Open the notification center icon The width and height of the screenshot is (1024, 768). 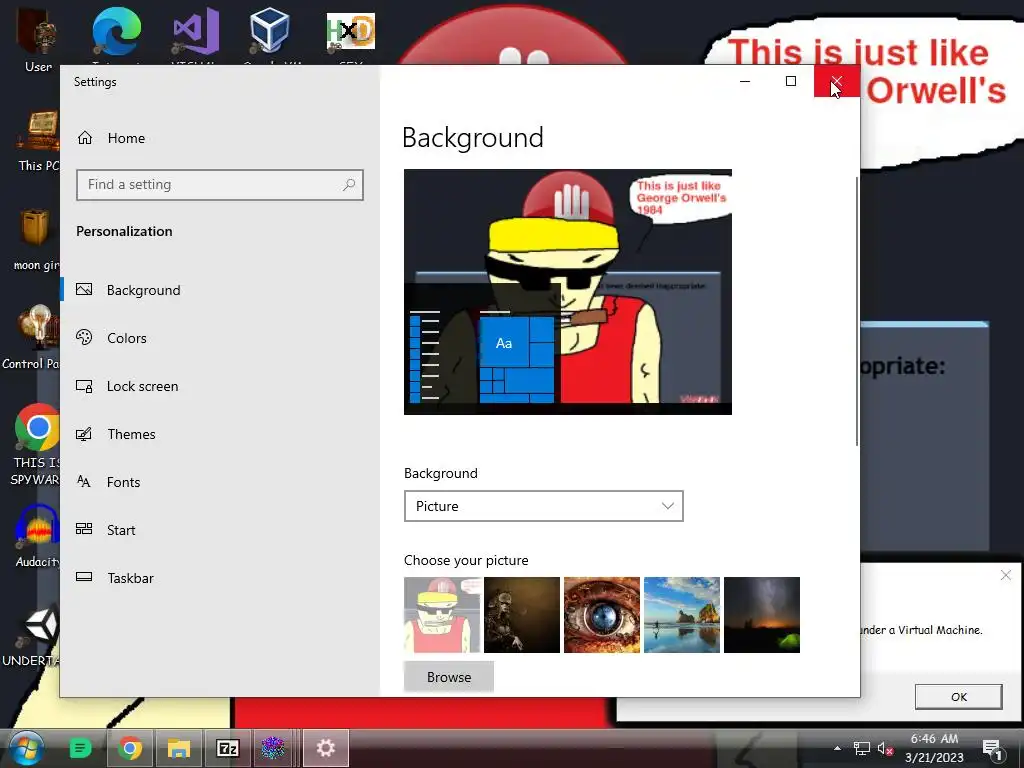992,749
